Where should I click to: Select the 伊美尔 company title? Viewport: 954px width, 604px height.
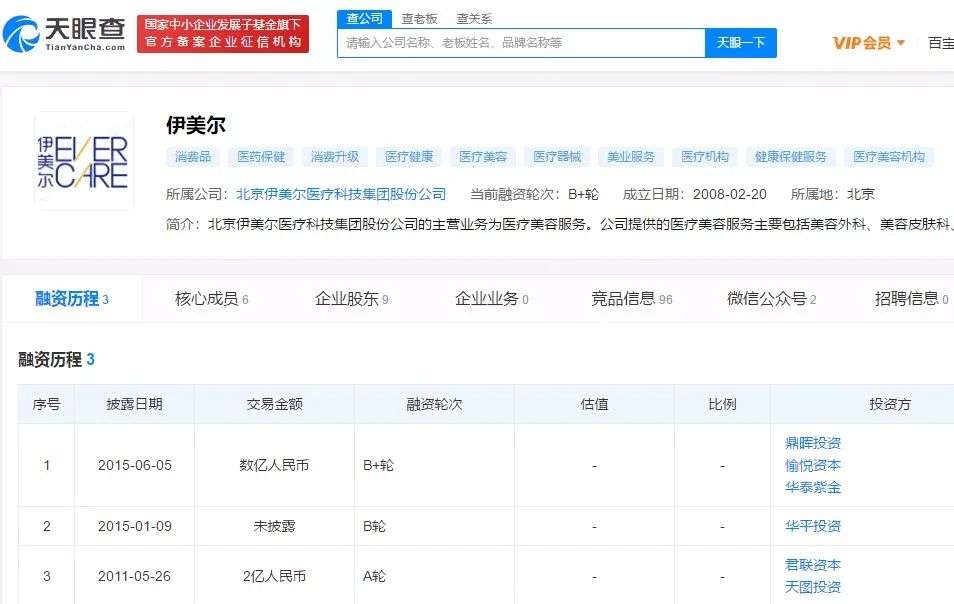click(x=196, y=126)
